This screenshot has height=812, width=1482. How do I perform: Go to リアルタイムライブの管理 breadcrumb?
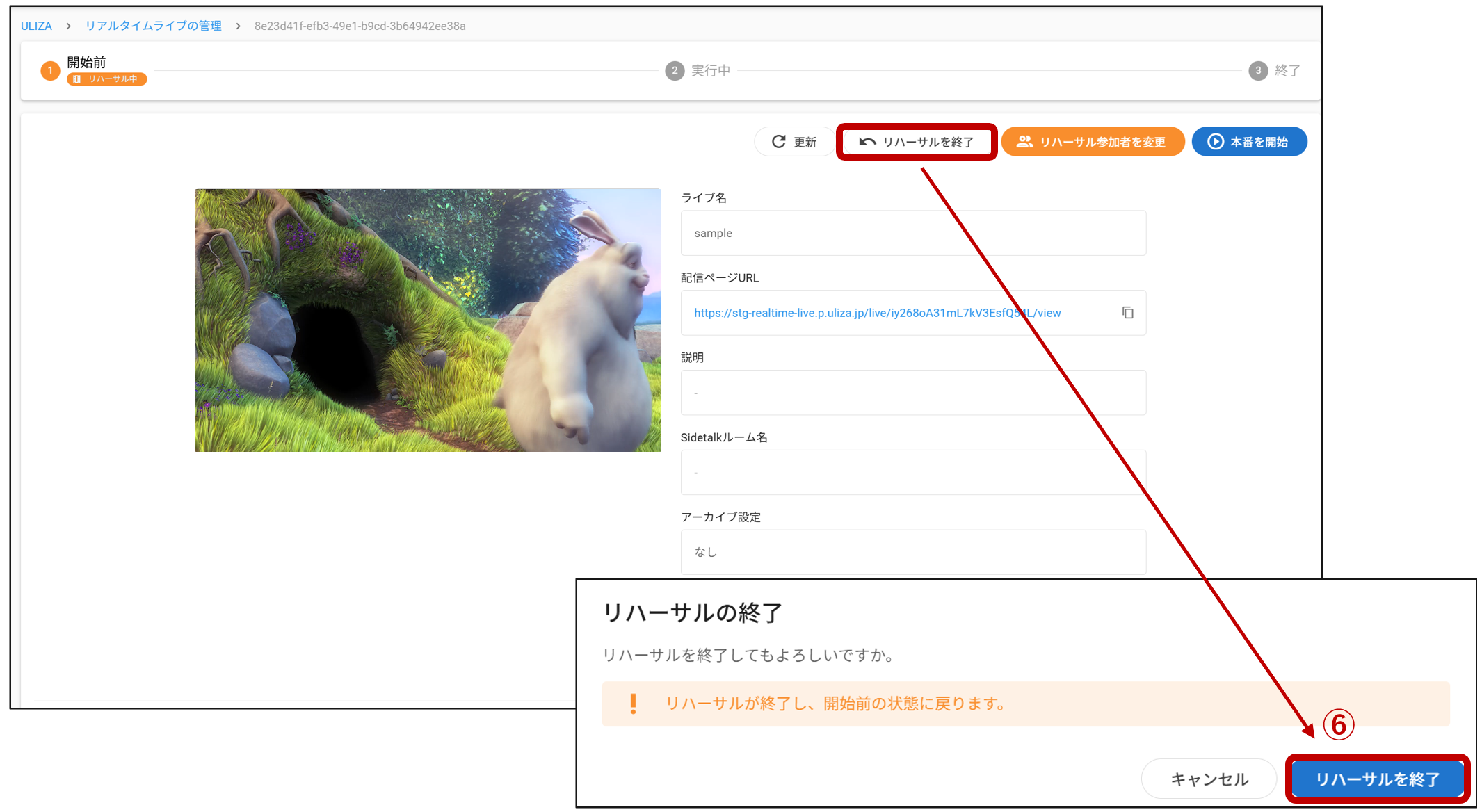153,26
